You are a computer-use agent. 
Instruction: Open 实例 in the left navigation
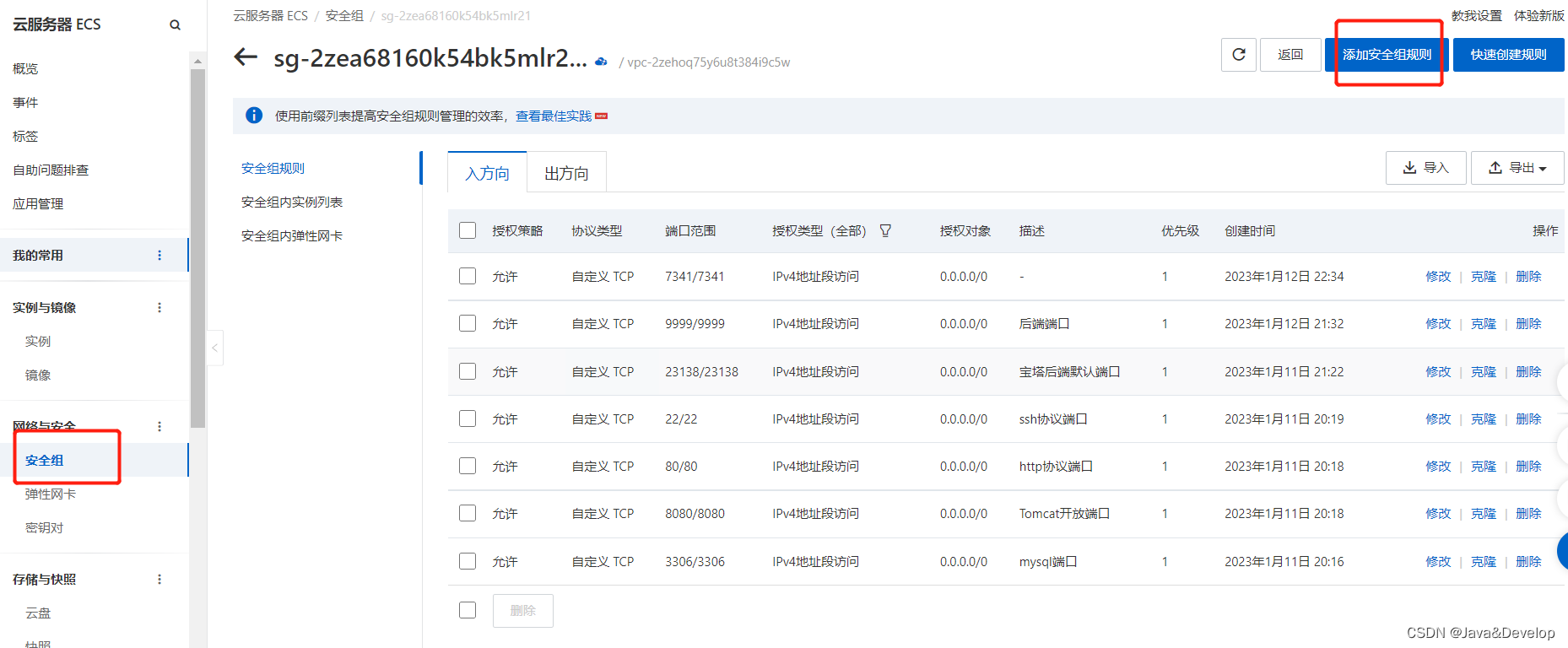38,341
